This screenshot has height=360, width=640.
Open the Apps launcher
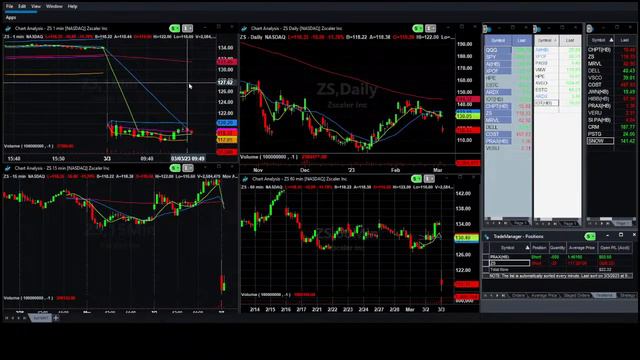click(11, 18)
